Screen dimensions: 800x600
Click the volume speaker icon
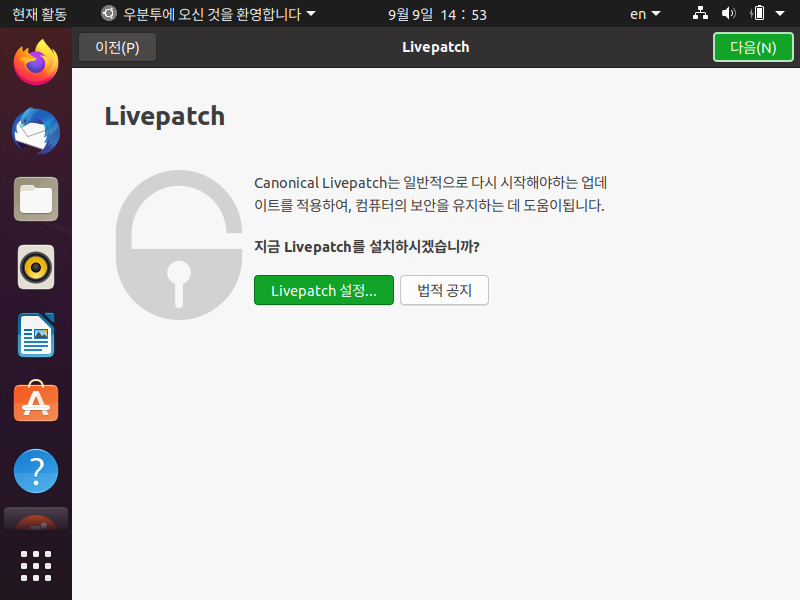(729, 13)
